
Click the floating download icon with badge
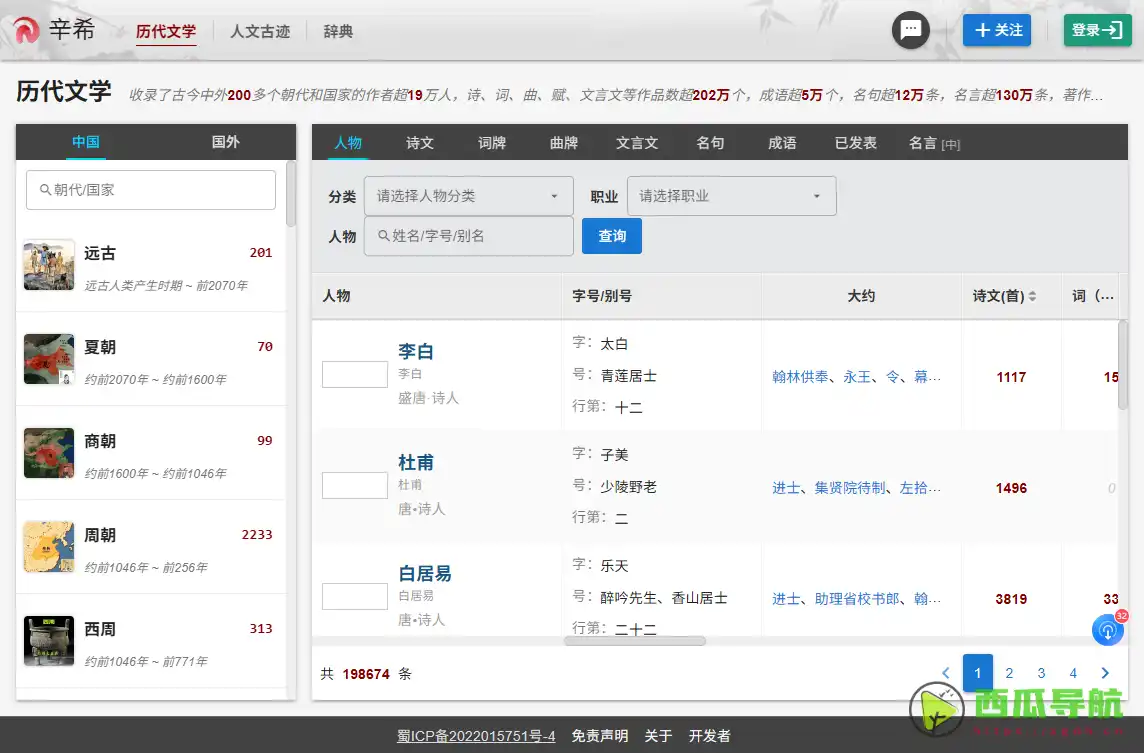pos(1108,630)
